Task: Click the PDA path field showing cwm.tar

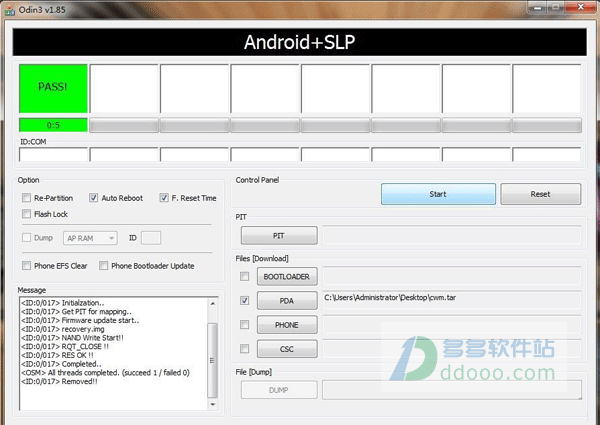Action: click(x=452, y=300)
